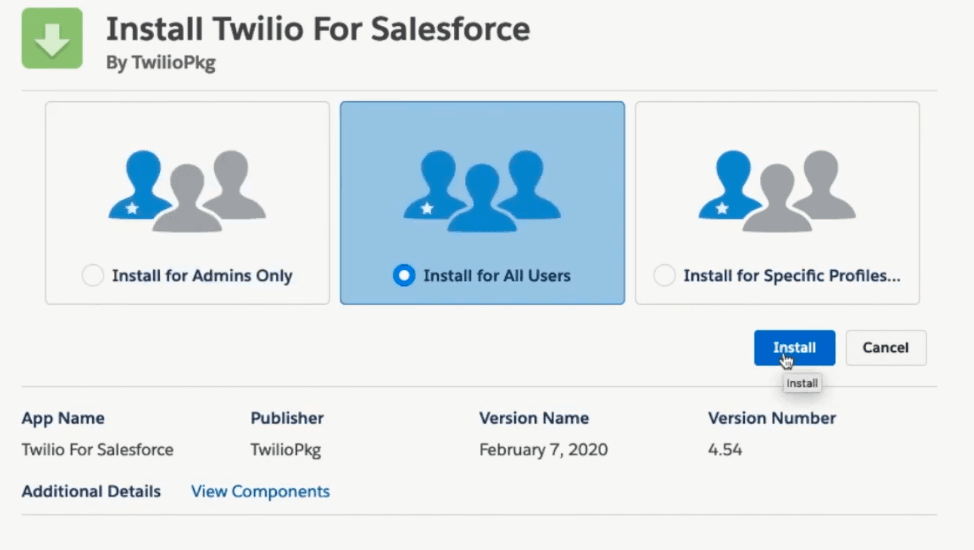Click the By TwilioPkg subtitle text
Image resolution: width=974 pixels, height=550 pixels.
160,62
